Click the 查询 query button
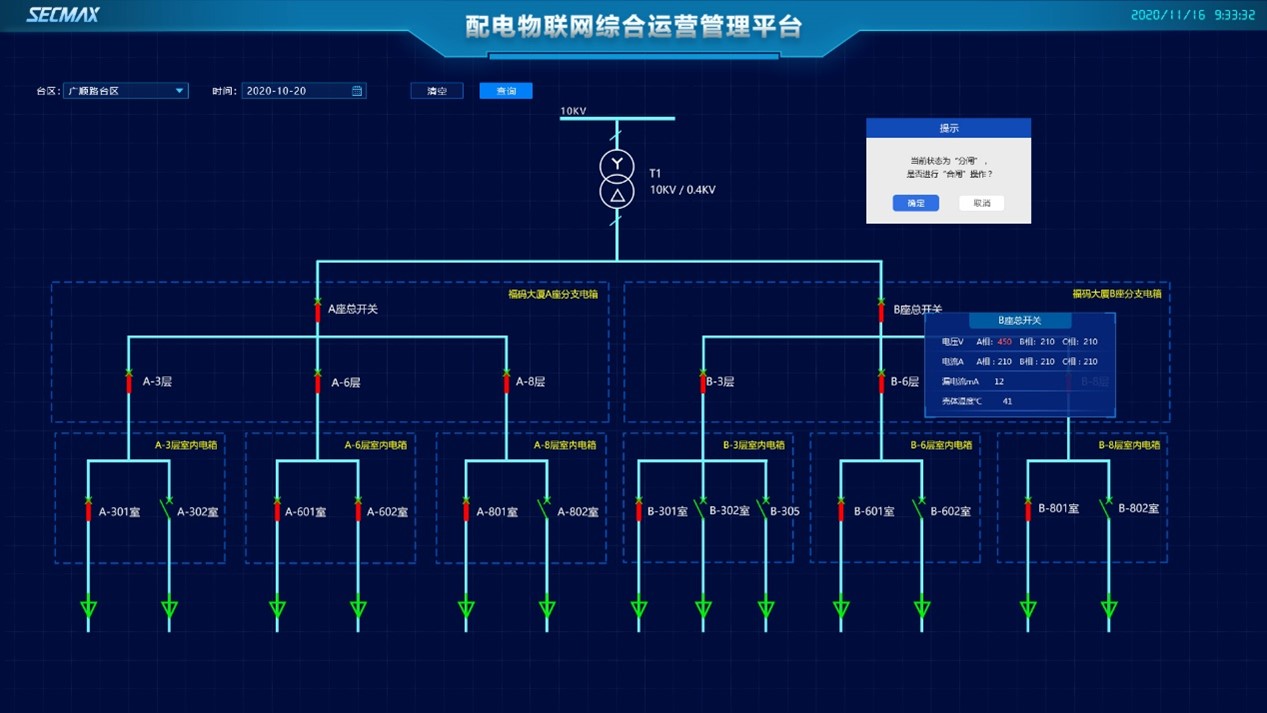The height and width of the screenshot is (713, 1267). 506,91
